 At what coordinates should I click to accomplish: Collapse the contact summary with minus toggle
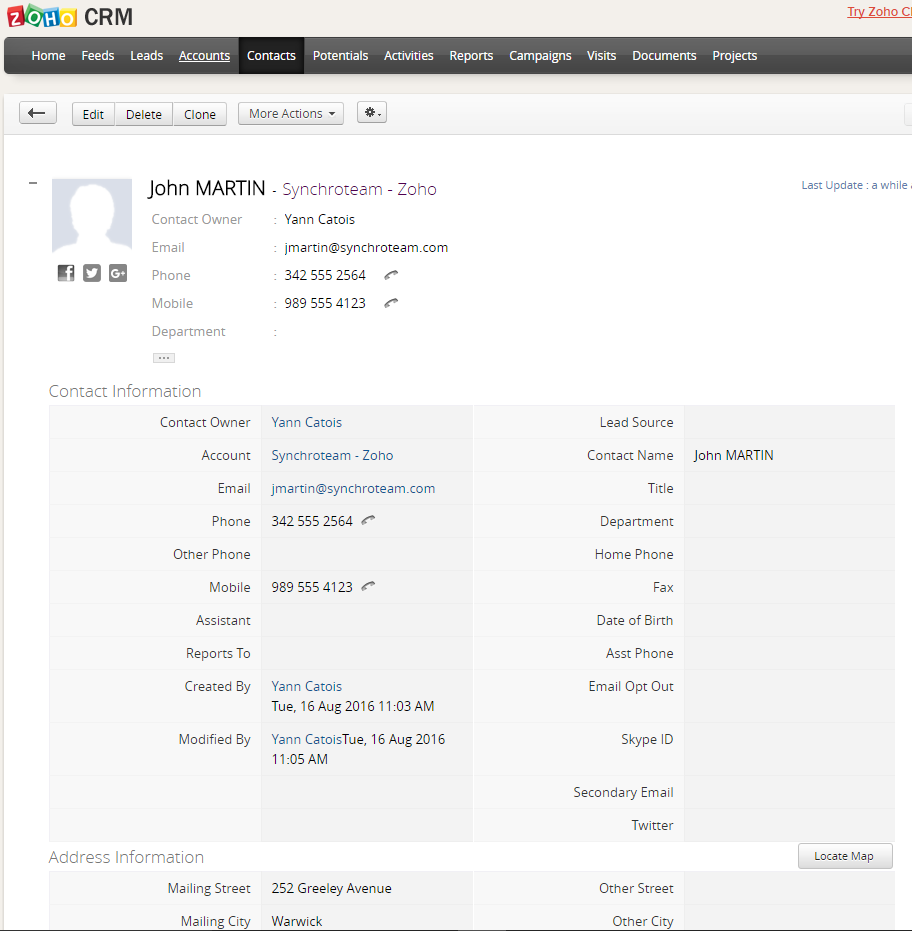pyautogui.click(x=33, y=183)
